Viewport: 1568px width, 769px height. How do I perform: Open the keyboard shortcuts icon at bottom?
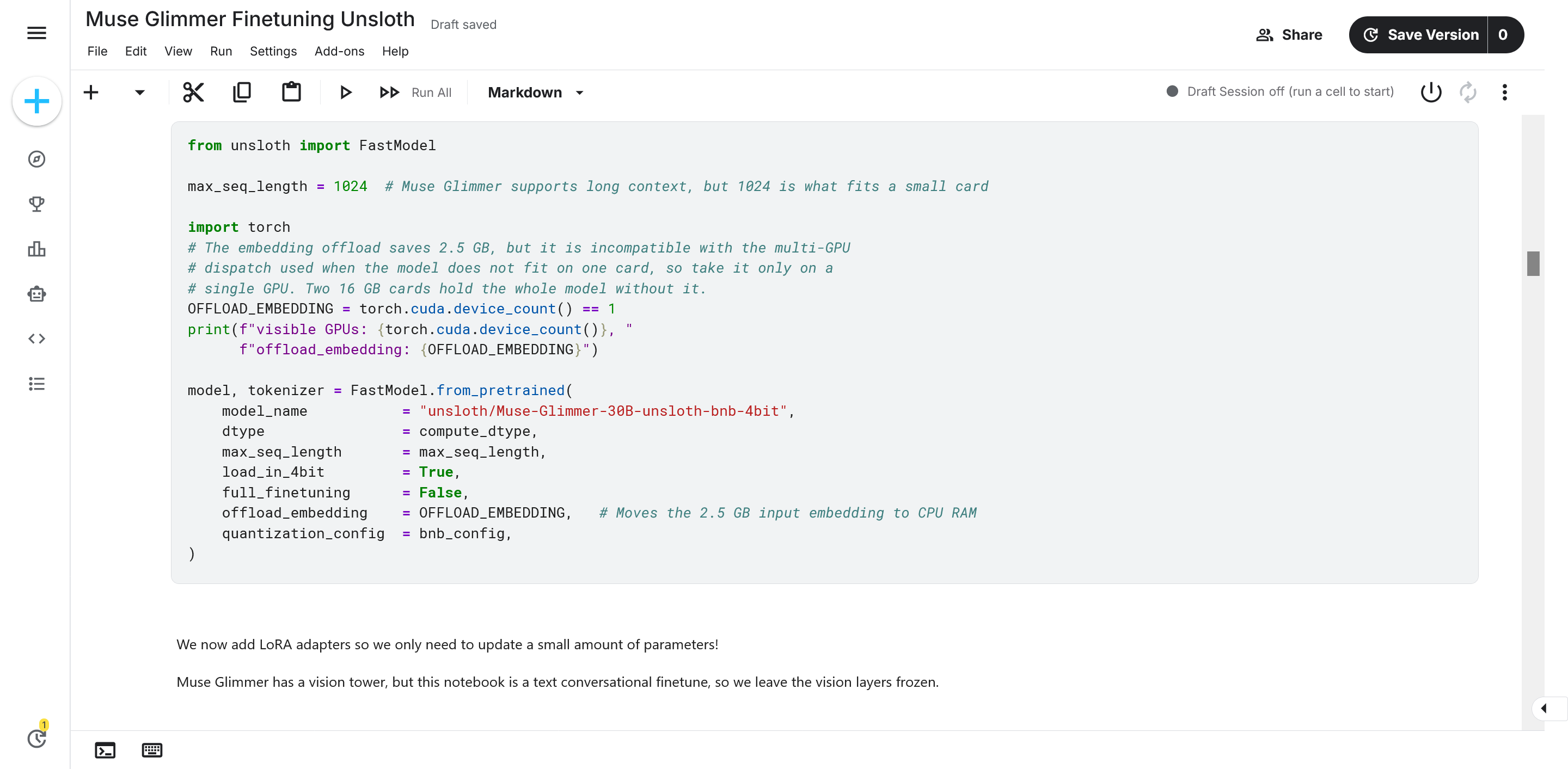coord(151,750)
